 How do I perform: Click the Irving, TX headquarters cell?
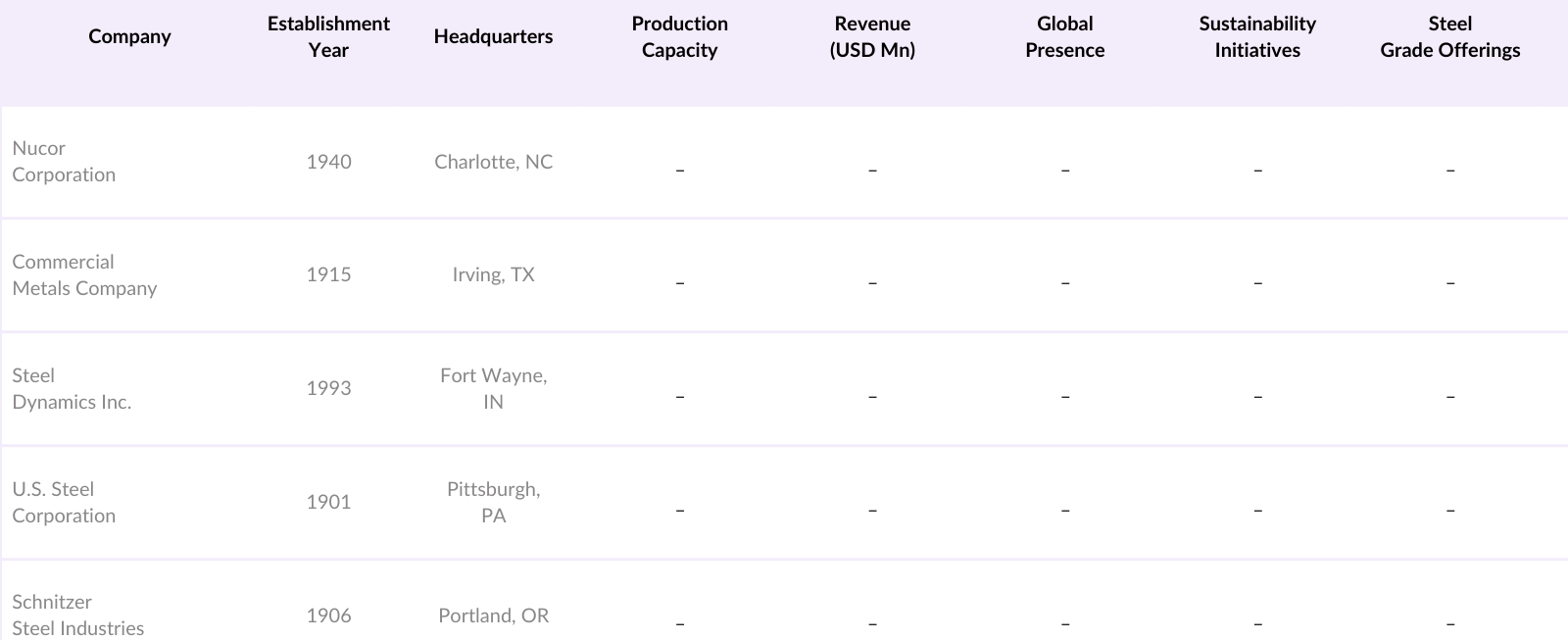click(x=493, y=275)
